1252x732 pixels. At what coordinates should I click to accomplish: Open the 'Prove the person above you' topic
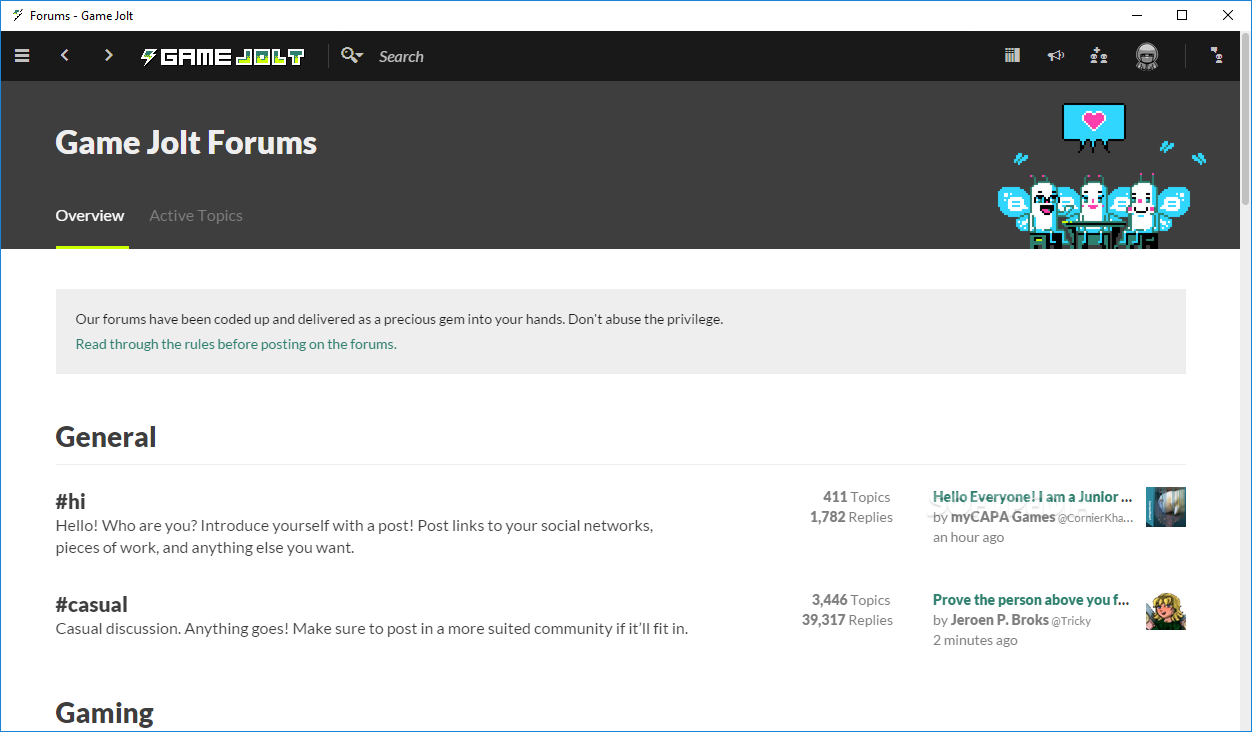1031,600
